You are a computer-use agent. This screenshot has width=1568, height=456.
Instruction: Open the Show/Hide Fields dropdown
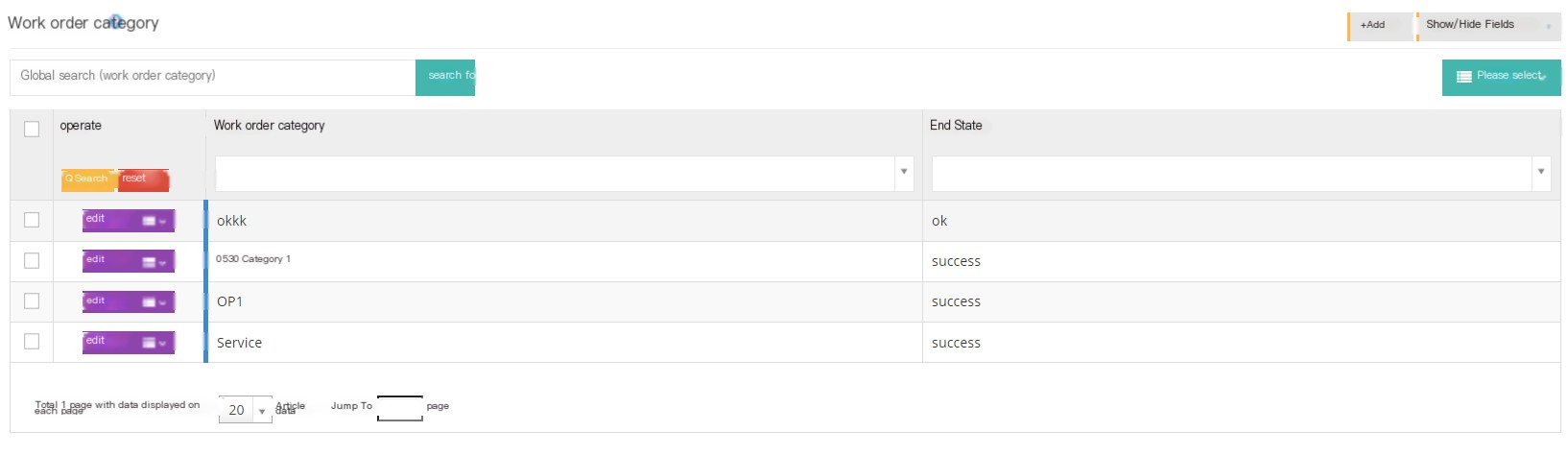1488,26
